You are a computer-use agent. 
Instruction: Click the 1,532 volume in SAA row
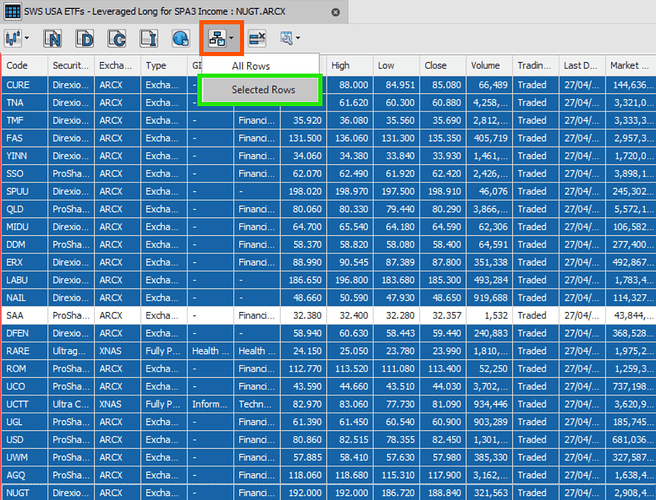pos(489,315)
